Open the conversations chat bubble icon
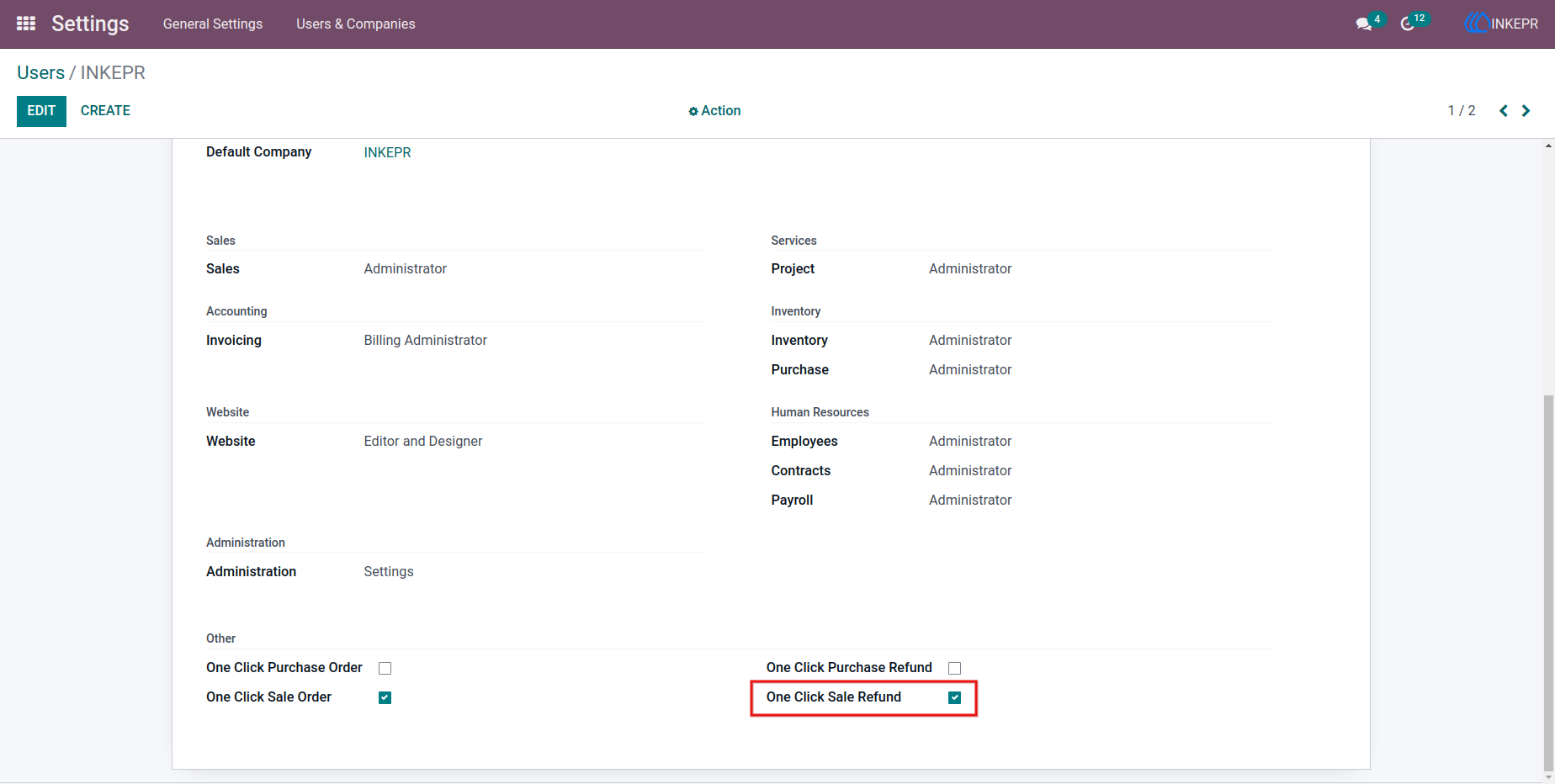This screenshot has height=784, width=1555. tap(1363, 24)
